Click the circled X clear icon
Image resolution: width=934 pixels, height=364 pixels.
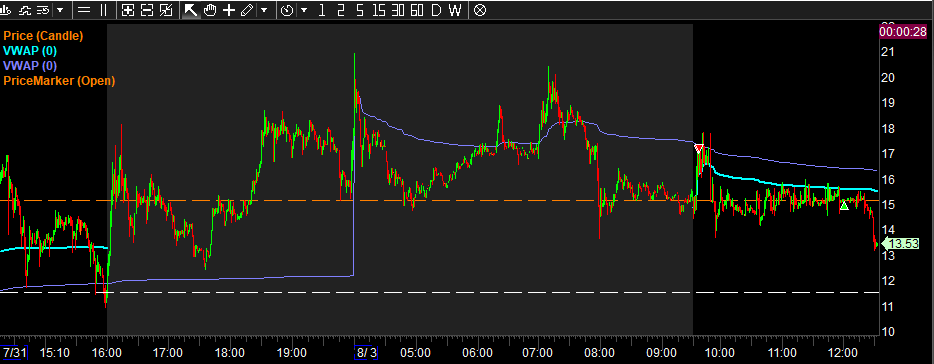pos(480,10)
